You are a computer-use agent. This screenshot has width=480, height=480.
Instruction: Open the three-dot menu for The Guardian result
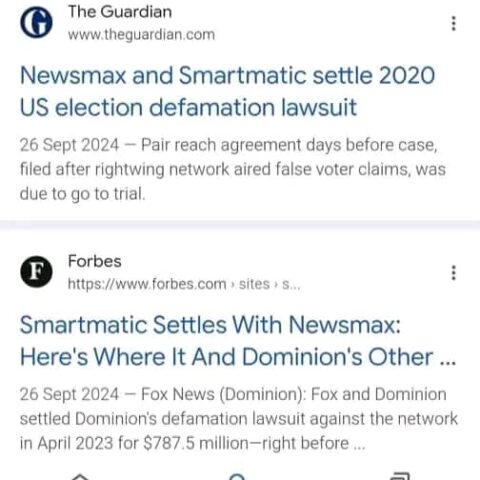tap(453, 23)
